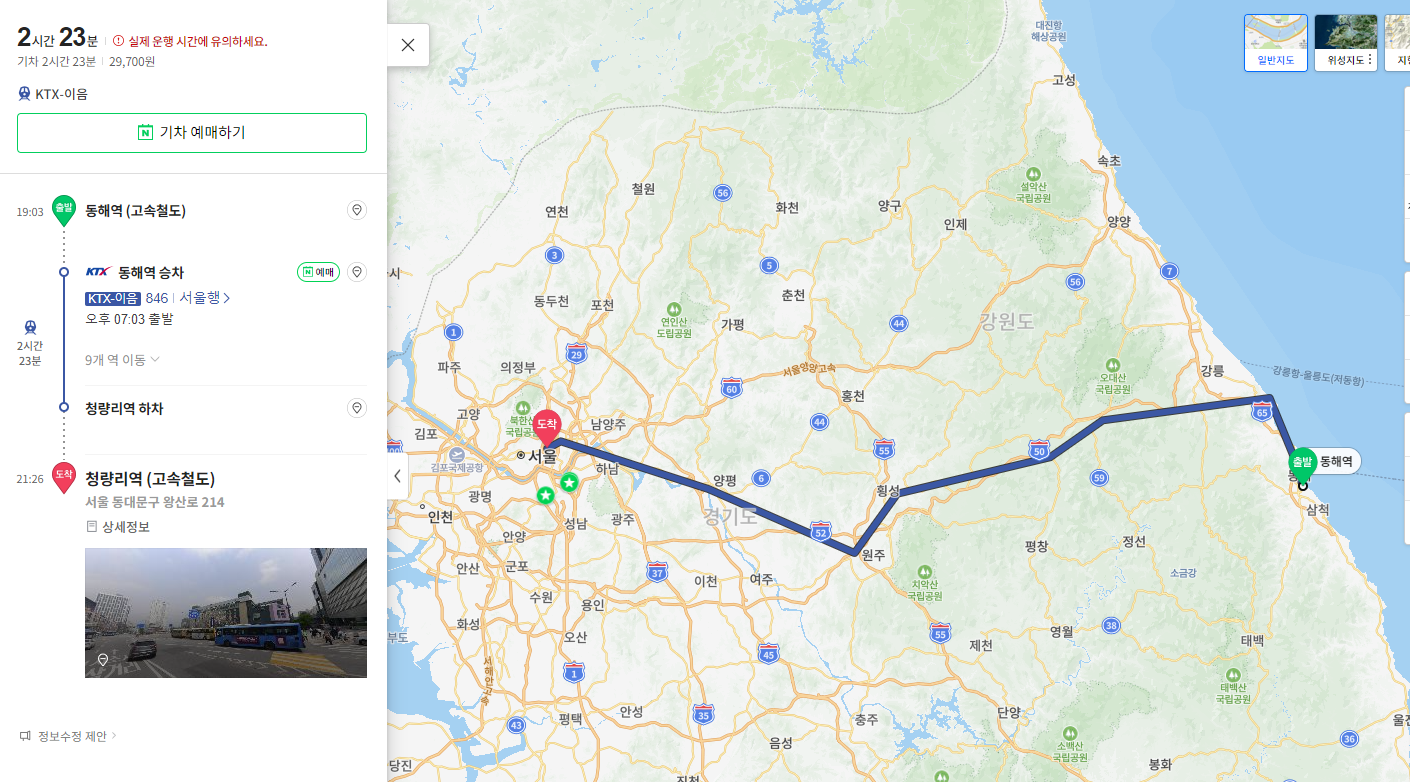Select the third map type thumbnail

(1397, 43)
